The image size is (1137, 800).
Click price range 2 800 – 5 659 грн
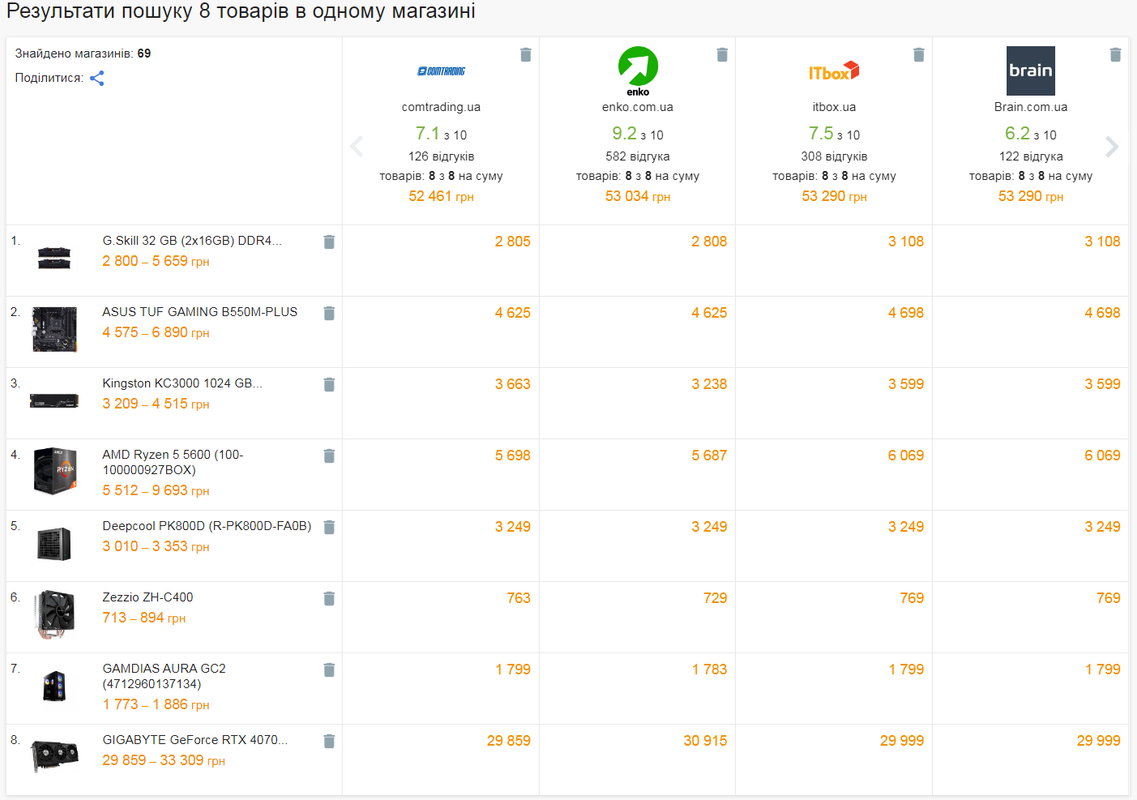pyautogui.click(x=156, y=261)
